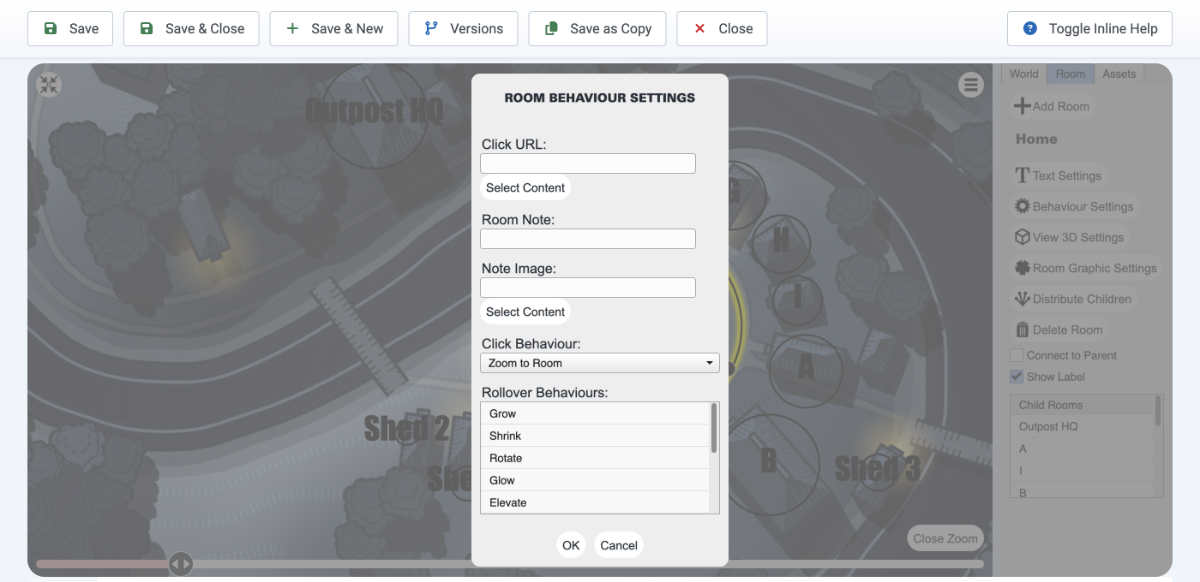Open the hamburger menu icon on map
The image size is (1200, 582).
tap(971, 85)
